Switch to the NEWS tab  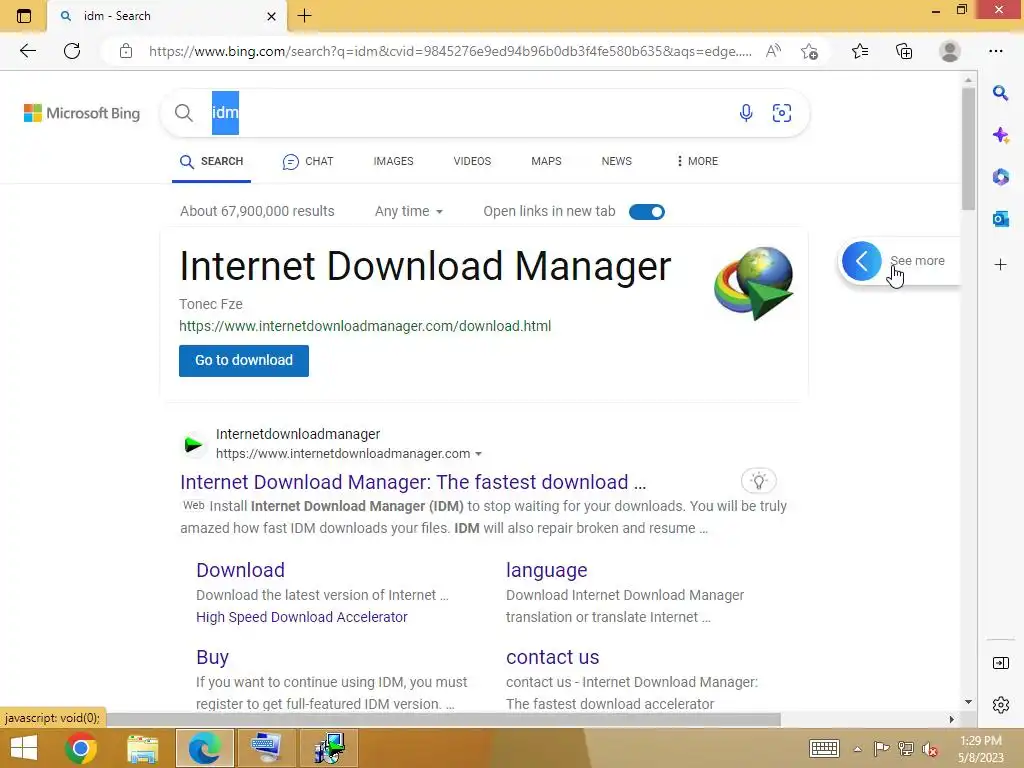[x=616, y=161]
